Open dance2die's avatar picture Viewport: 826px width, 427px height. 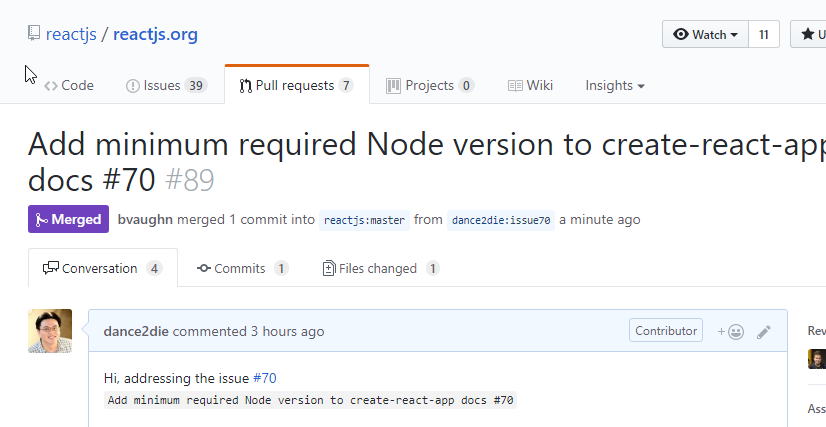point(50,331)
